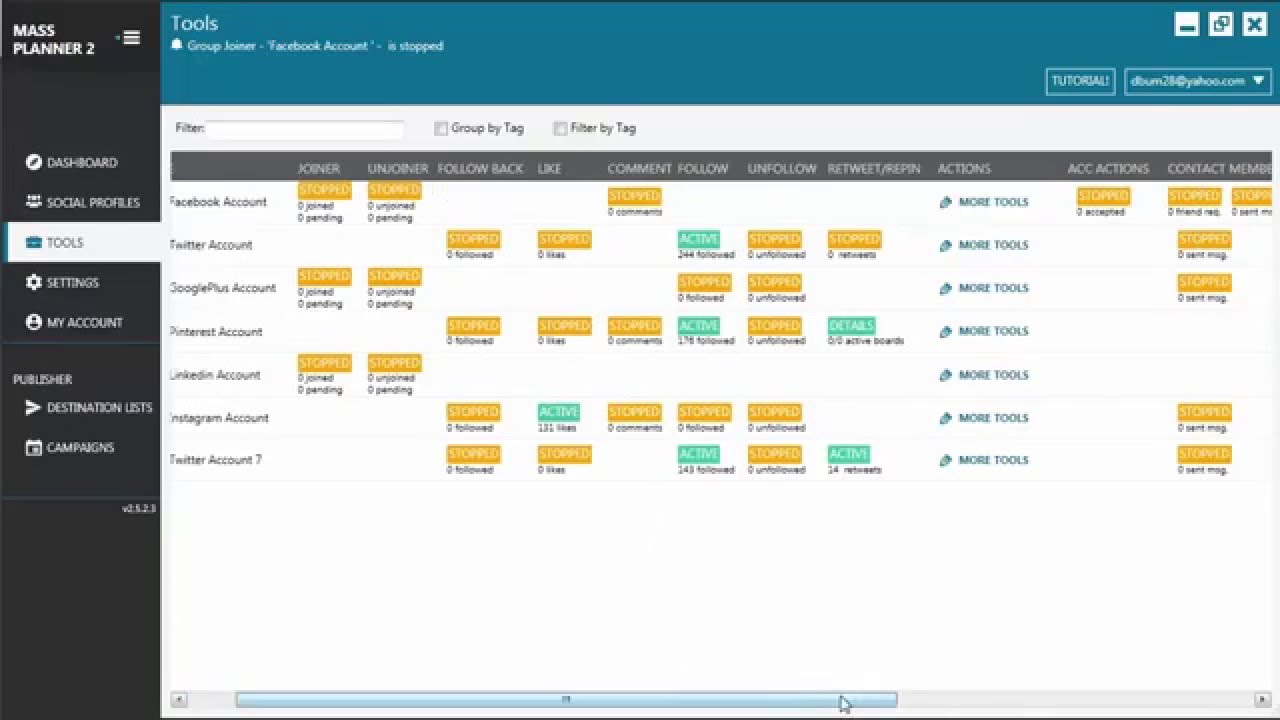Open Dashboard from the sidebar
Viewport: 1280px width, 720px height.
[x=80, y=162]
